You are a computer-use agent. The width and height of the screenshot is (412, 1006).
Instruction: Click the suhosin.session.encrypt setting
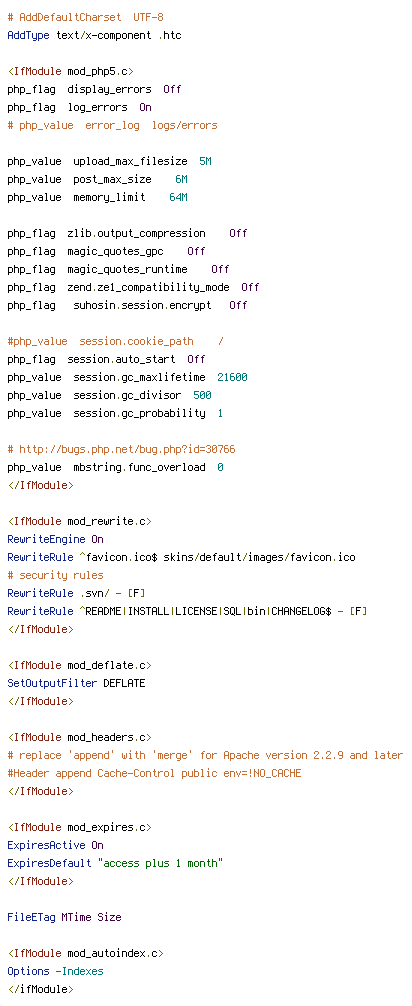point(142,305)
